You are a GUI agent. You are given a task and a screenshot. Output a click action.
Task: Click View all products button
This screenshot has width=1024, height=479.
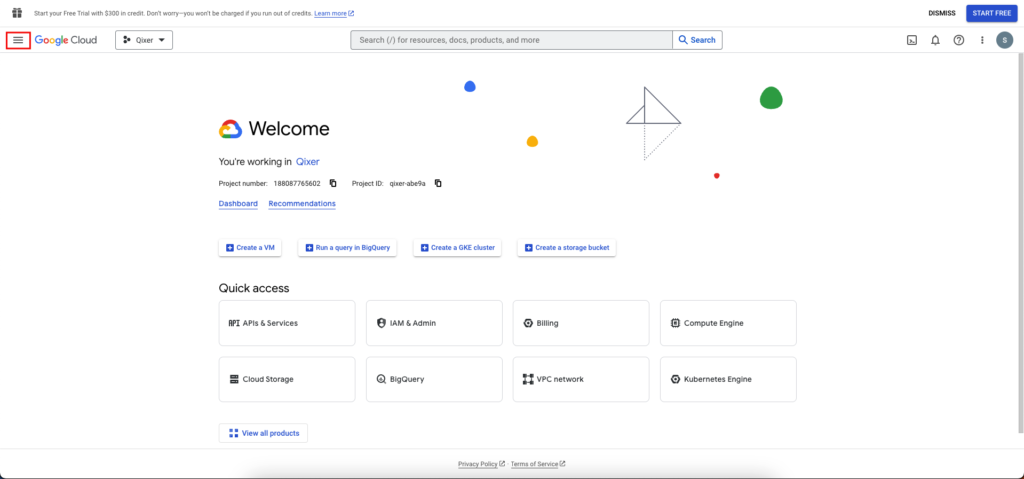(263, 433)
